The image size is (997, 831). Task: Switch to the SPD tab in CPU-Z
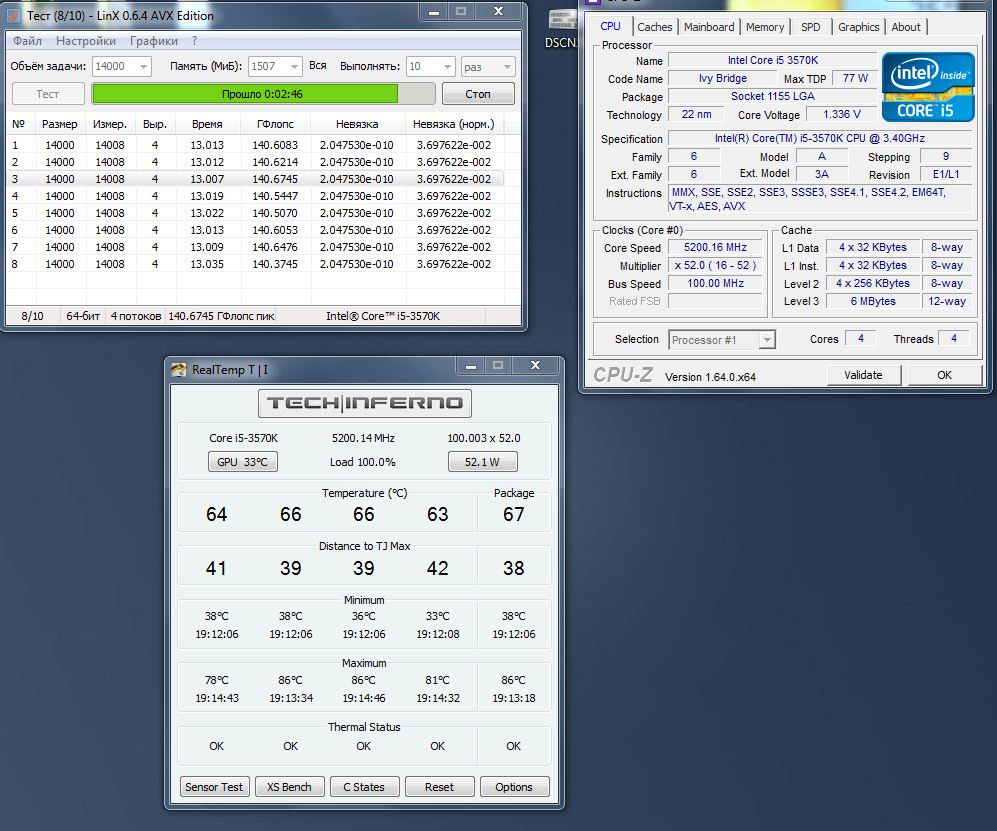point(810,27)
